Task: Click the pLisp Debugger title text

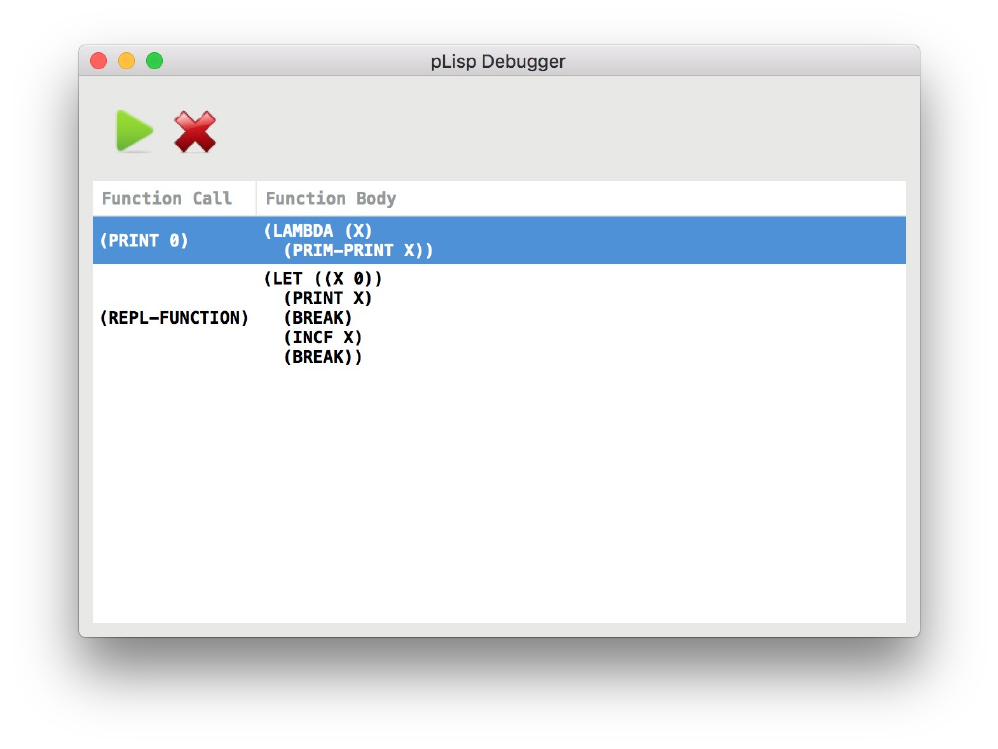Action: [498, 62]
